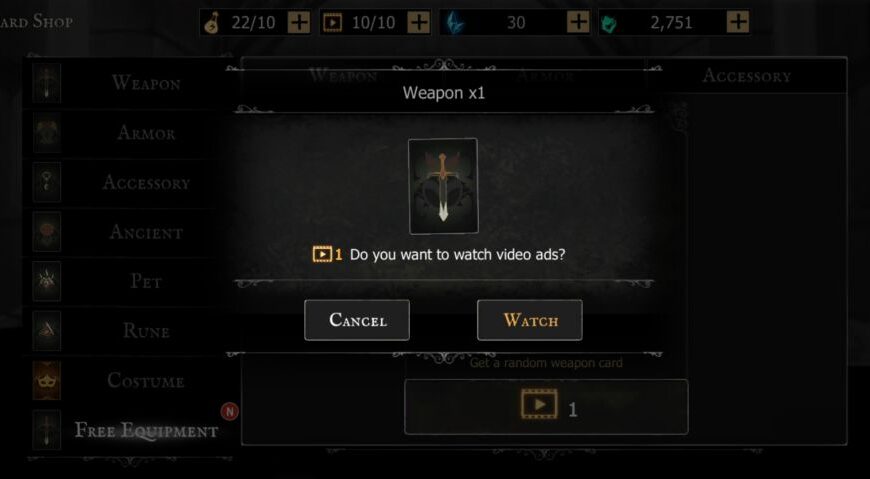
Task: Click the Costume mask icon
Action: (47, 380)
